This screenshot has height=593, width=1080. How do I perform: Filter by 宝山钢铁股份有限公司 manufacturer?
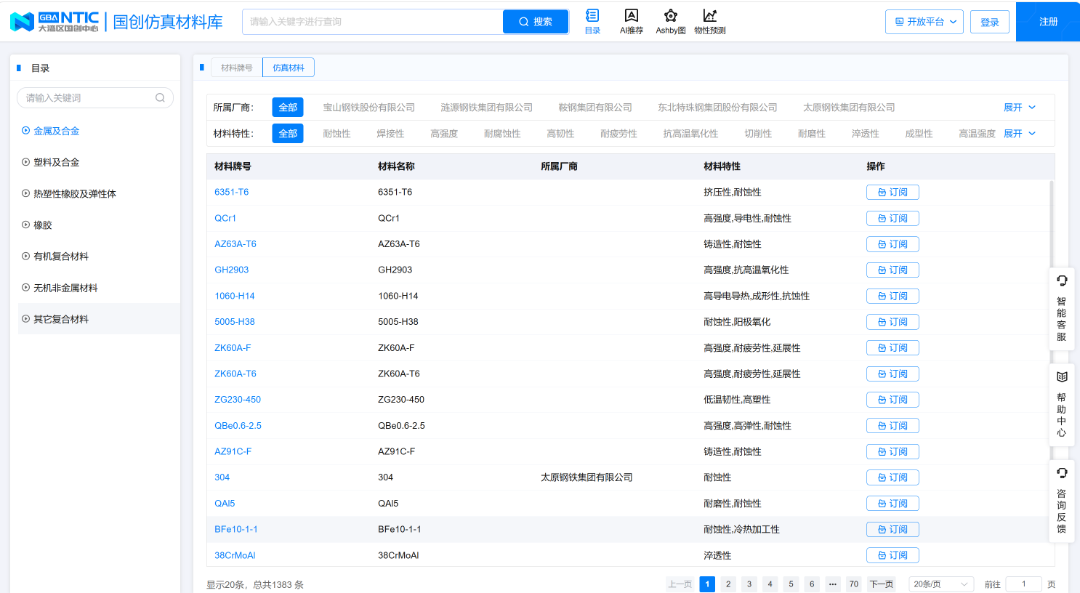(x=368, y=107)
